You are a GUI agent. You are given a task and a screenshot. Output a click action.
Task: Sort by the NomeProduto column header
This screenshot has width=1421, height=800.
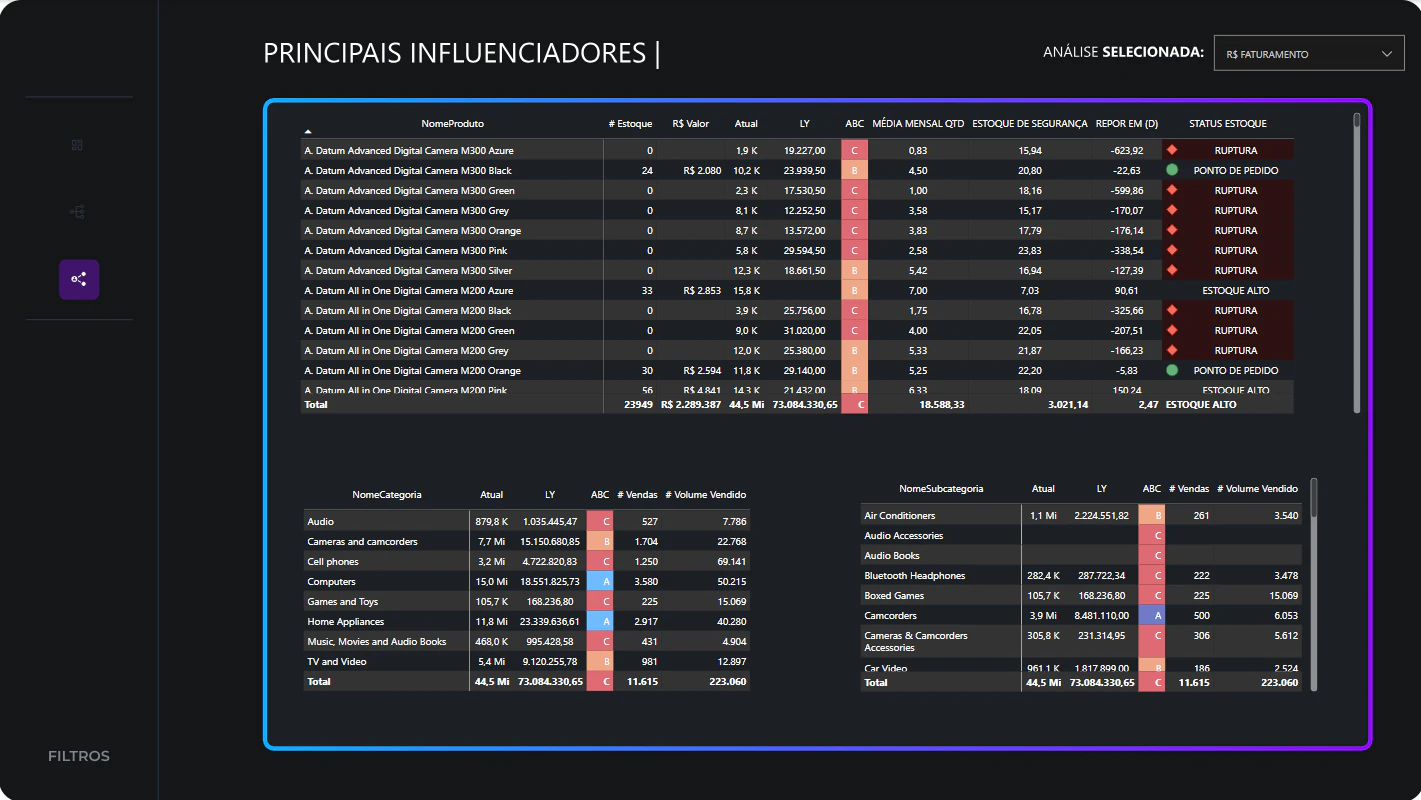452,124
